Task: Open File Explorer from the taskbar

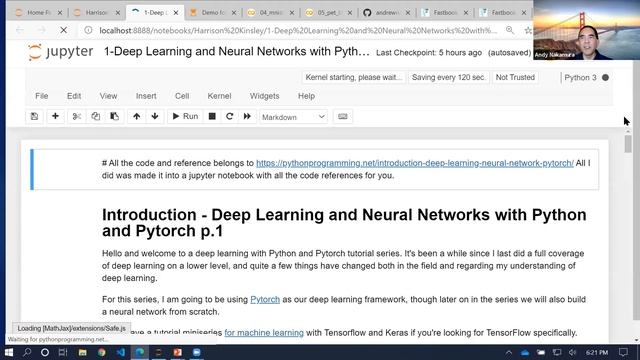Action: pos(82,352)
